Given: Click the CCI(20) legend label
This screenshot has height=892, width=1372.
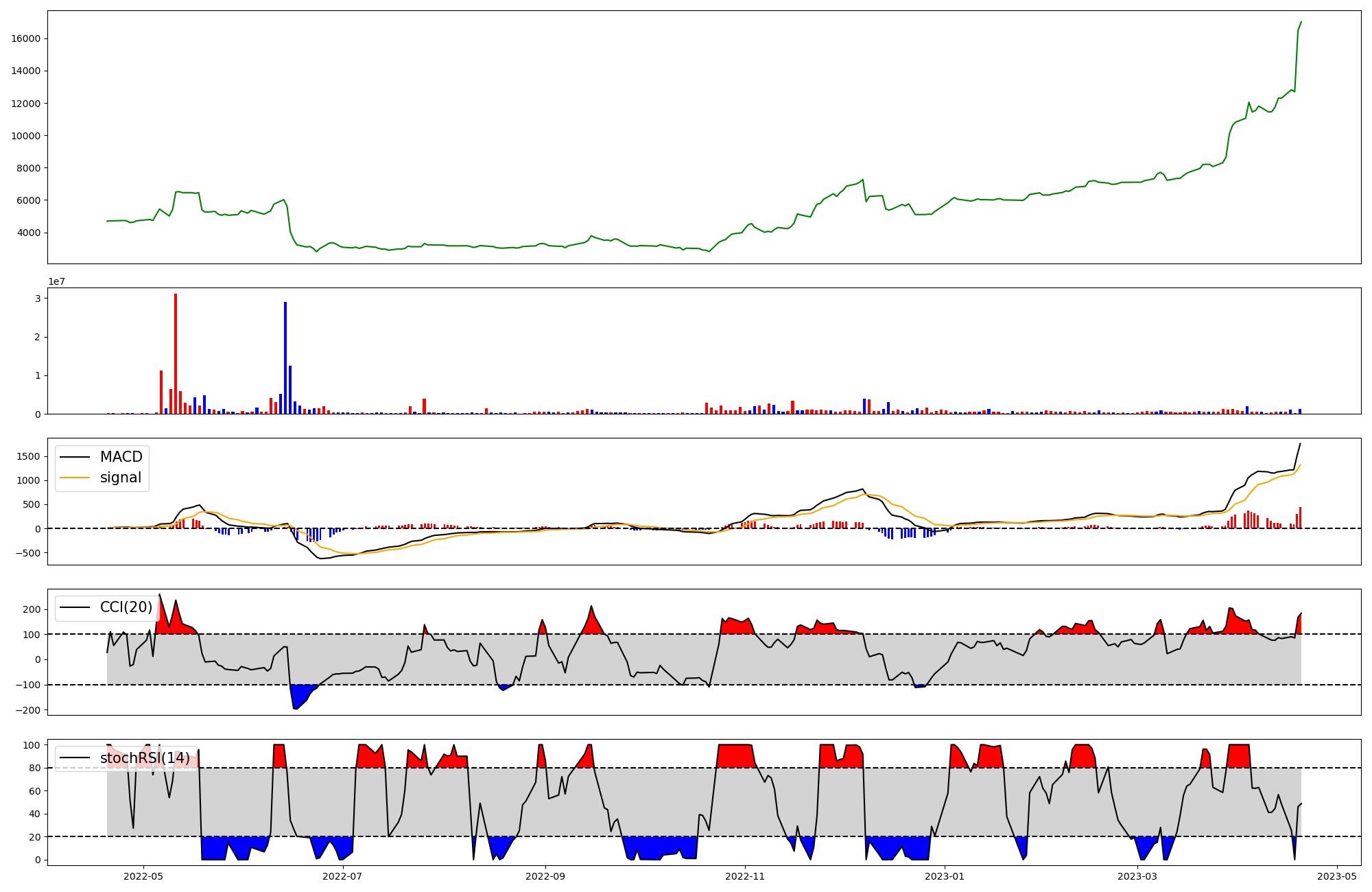Looking at the screenshot, I should 126,607.
